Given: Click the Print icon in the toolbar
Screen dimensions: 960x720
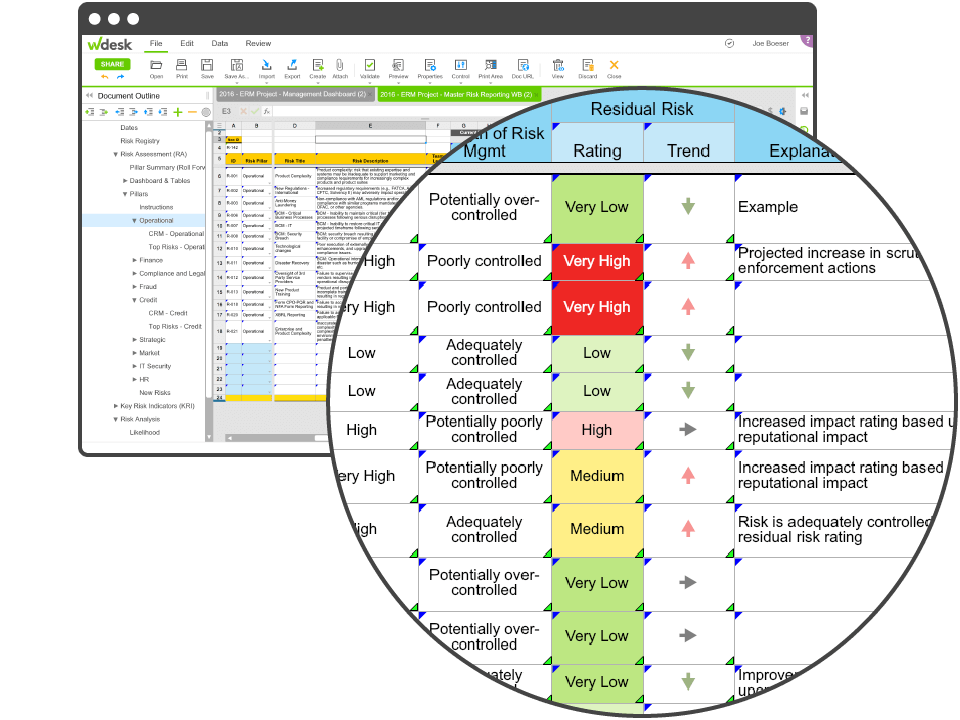Looking at the screenshot, I should click(180, 64).
